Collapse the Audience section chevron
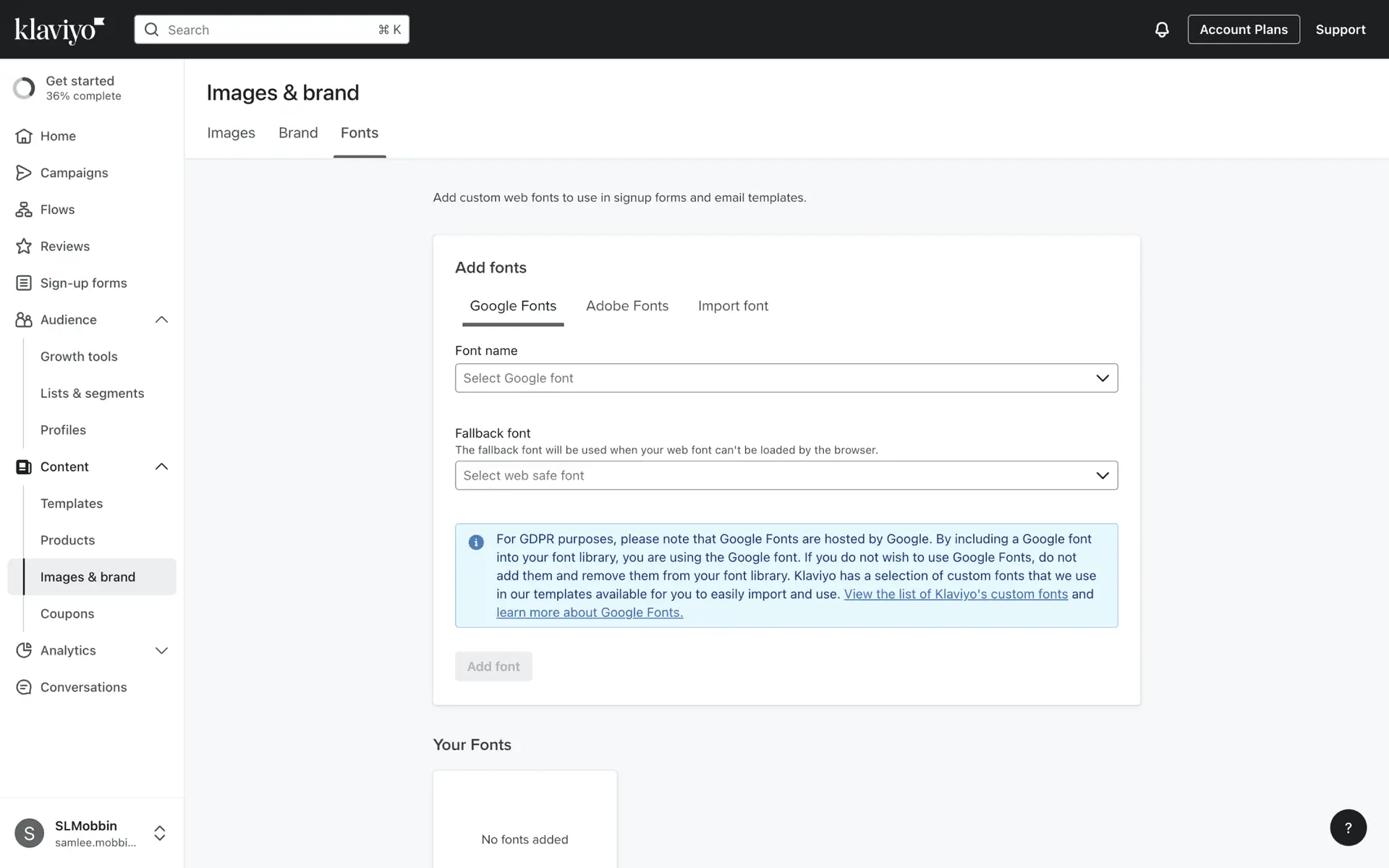Viewport: 1389px width, 868px height. (161, 320)
